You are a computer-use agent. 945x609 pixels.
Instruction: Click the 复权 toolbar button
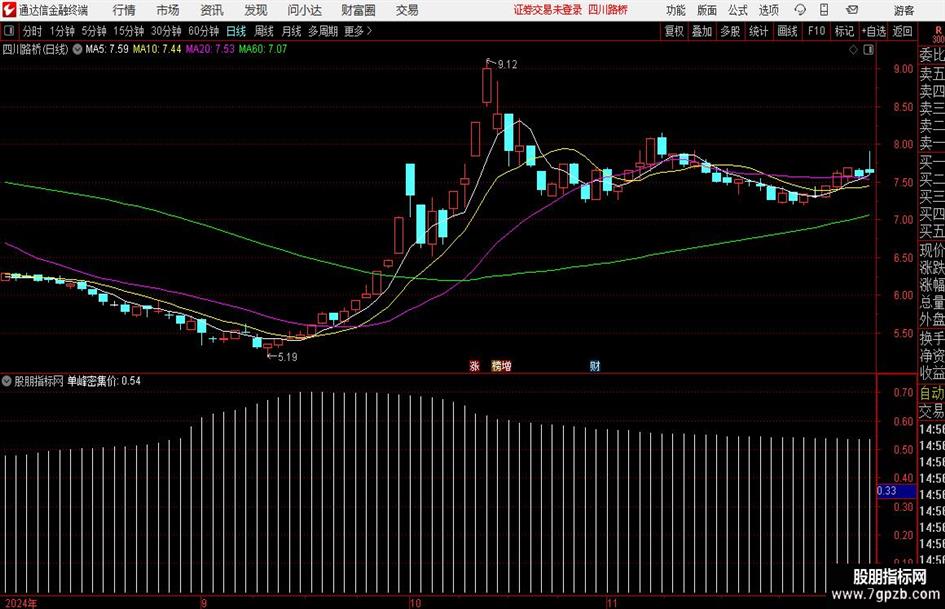coord(674,31)
